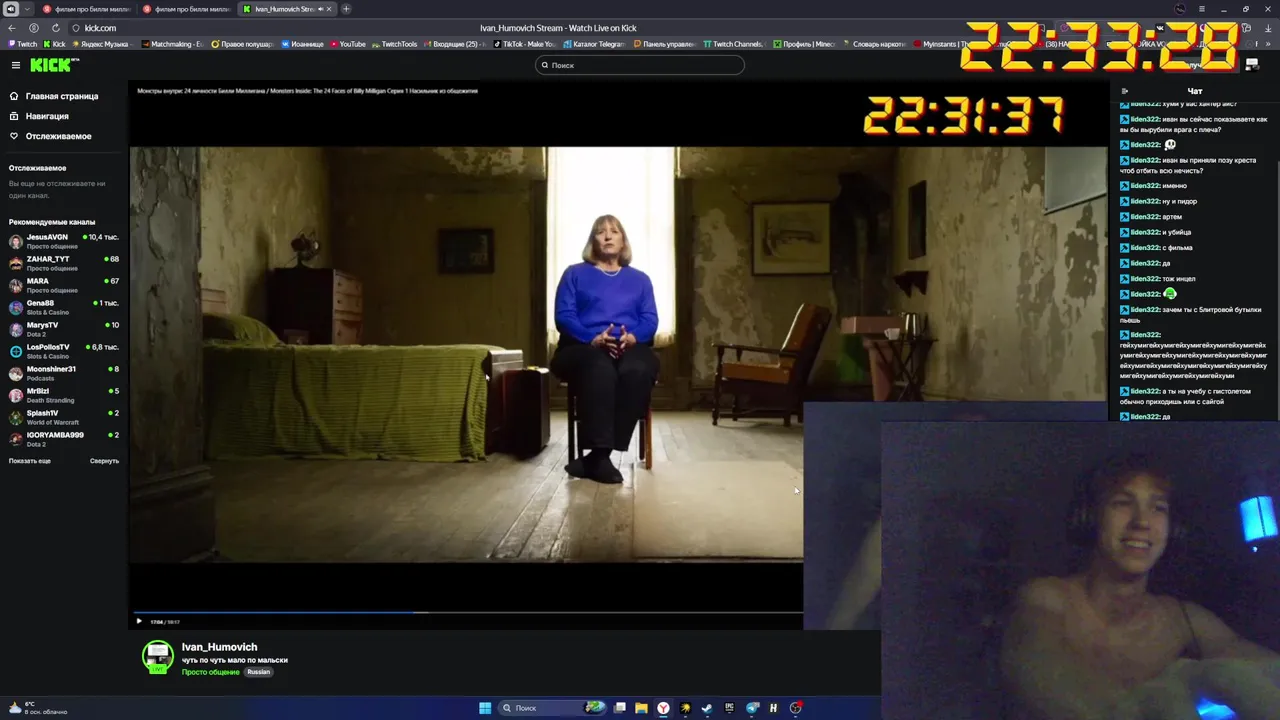This screenshot has width=1280, height=720.
Task: Go back in browser history
Action: coord(12,28)
